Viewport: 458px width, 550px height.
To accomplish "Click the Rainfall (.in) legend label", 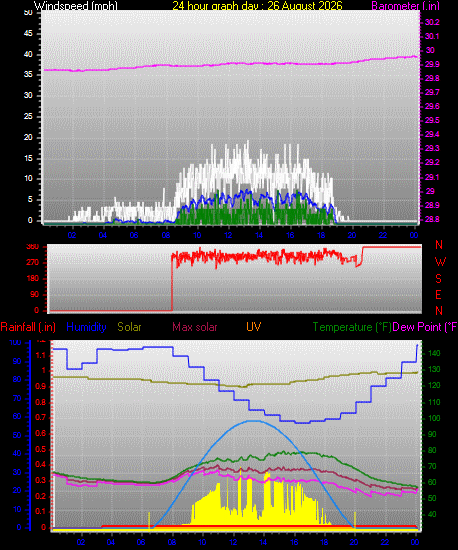I will pos(28,327).
